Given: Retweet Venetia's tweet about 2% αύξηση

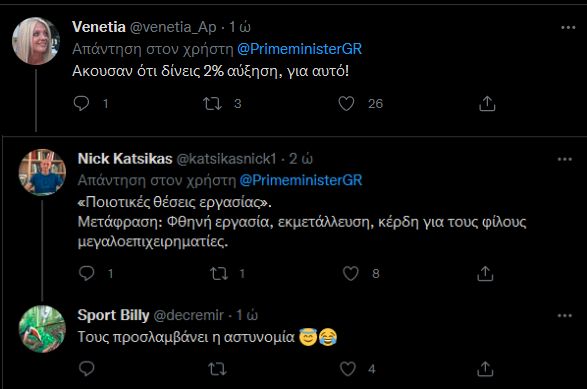Looking at the screenshot, I should point(212,104).
